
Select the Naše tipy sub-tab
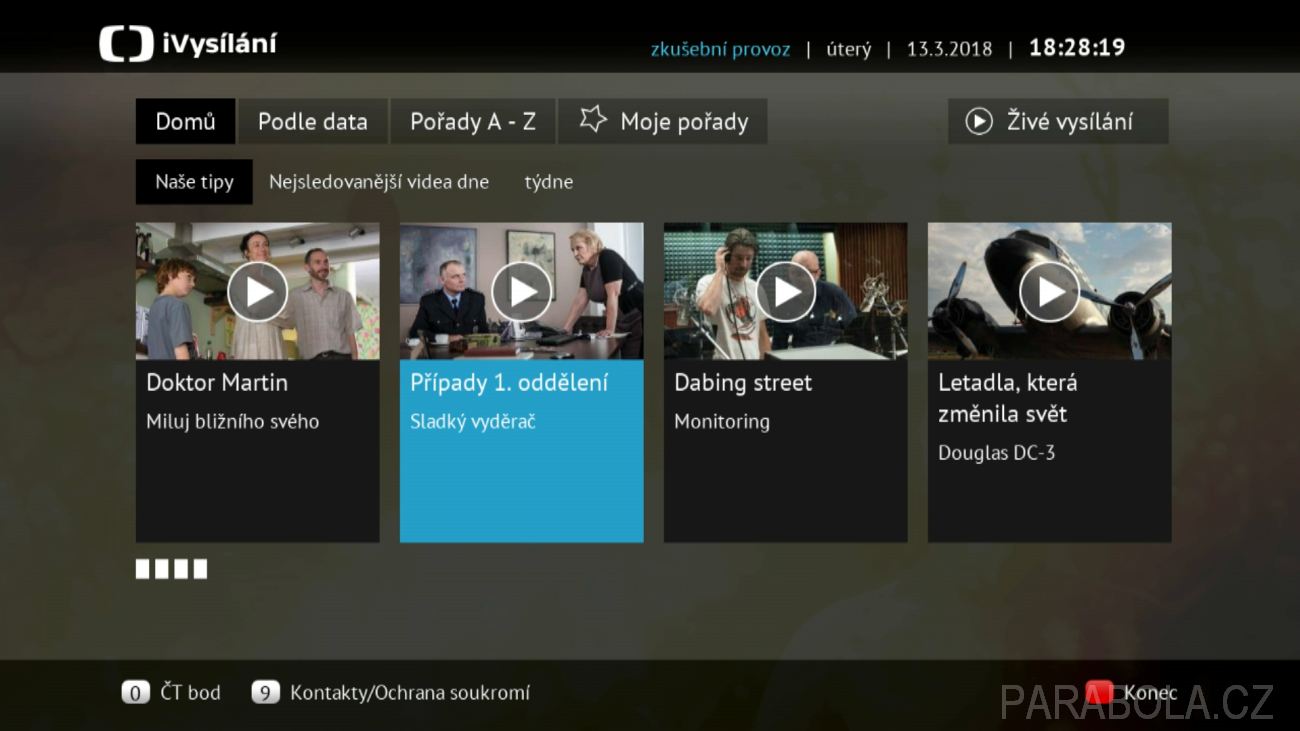194,182
